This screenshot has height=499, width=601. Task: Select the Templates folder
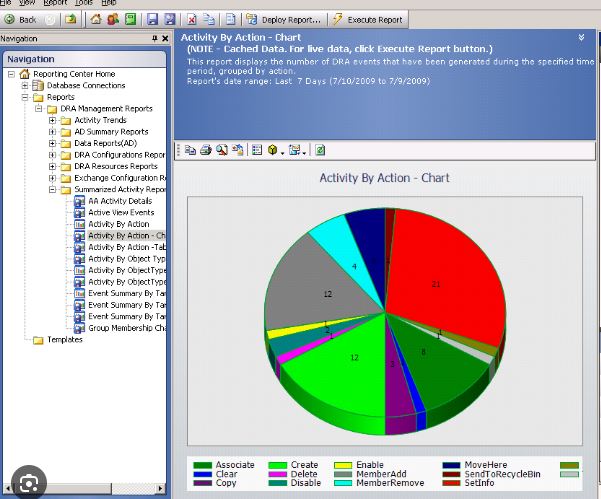coord(64,340)
